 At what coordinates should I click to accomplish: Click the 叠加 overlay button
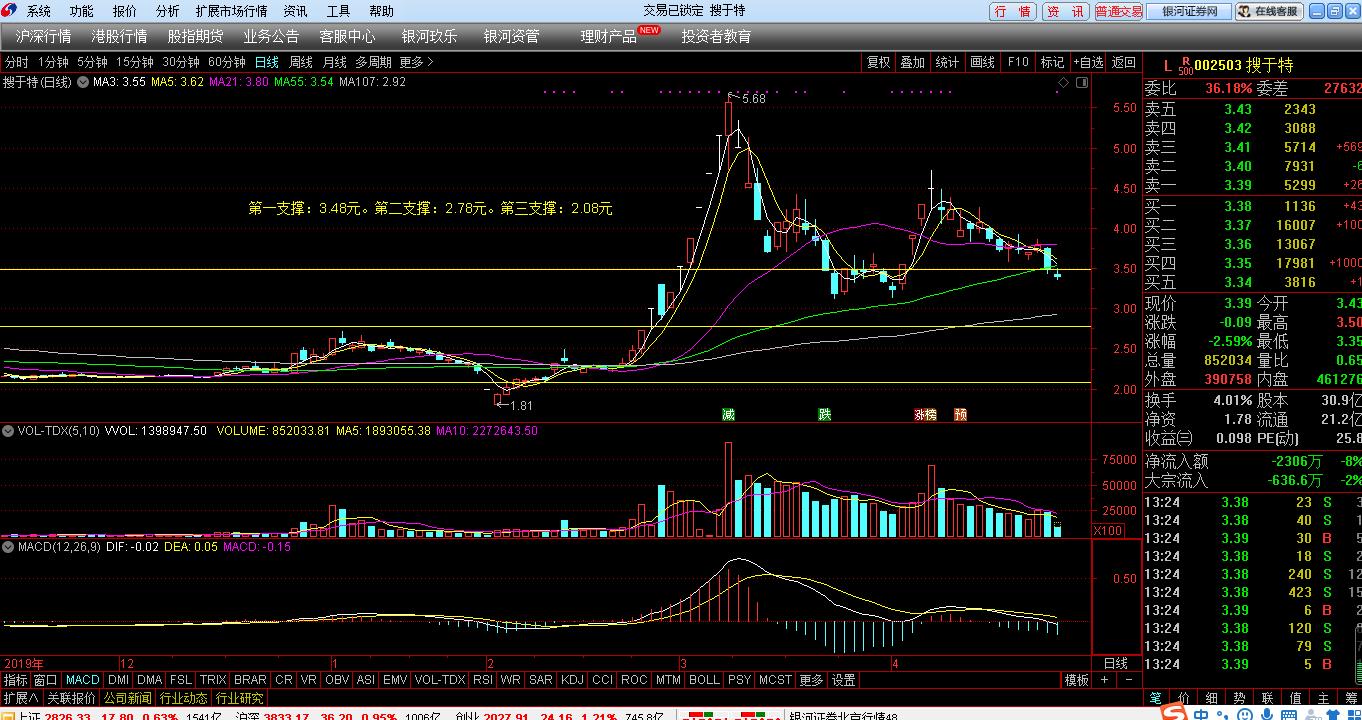[x=912, y=62]
